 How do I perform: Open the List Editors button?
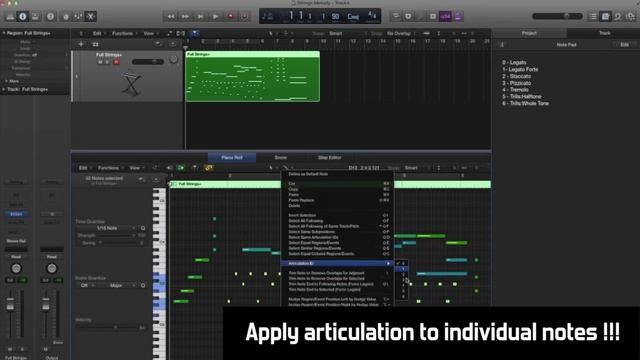click(593, 16)
